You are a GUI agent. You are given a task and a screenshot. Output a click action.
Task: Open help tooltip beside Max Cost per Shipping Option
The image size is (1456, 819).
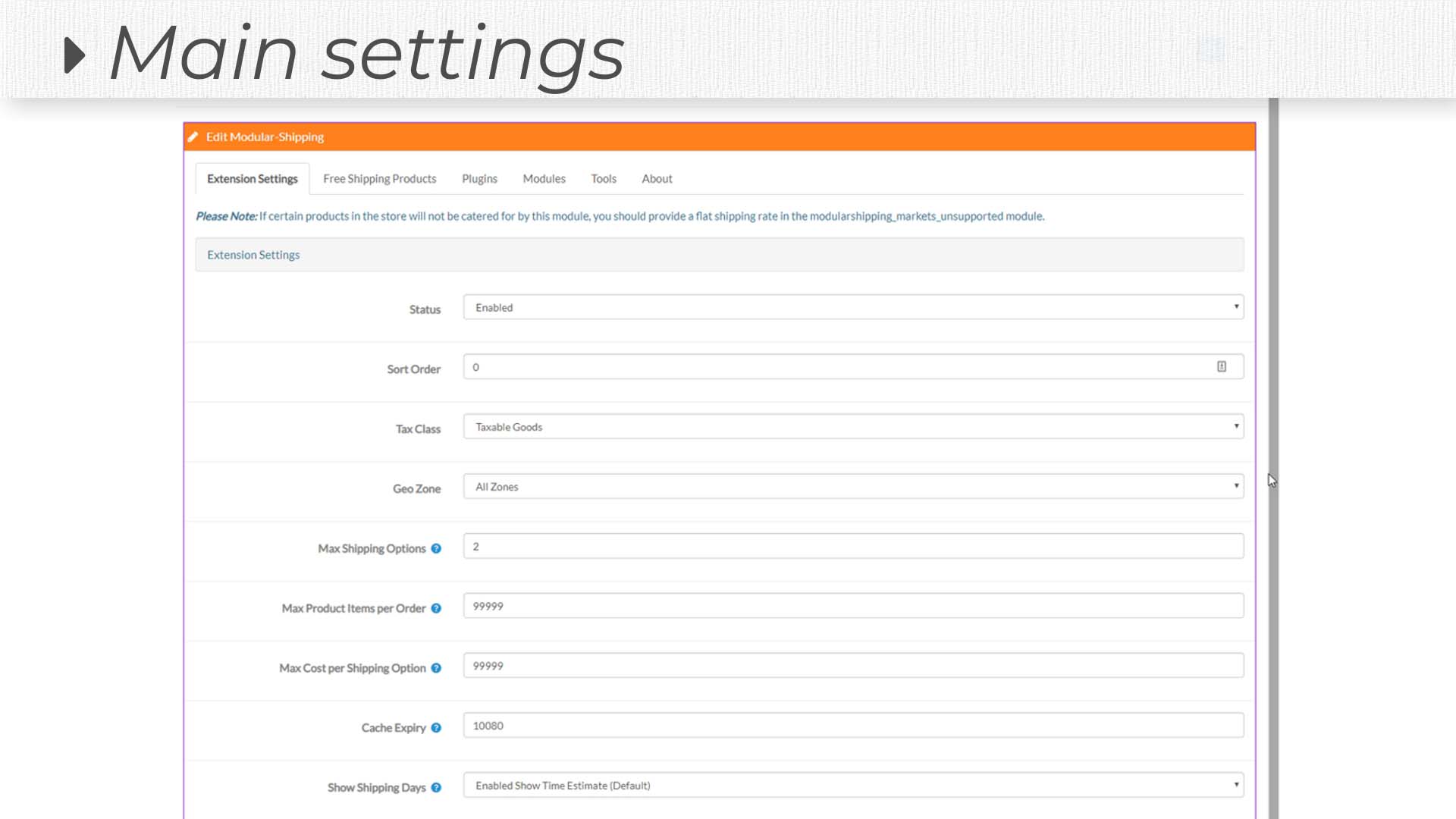pyautogui.click(x=435, y=668)
